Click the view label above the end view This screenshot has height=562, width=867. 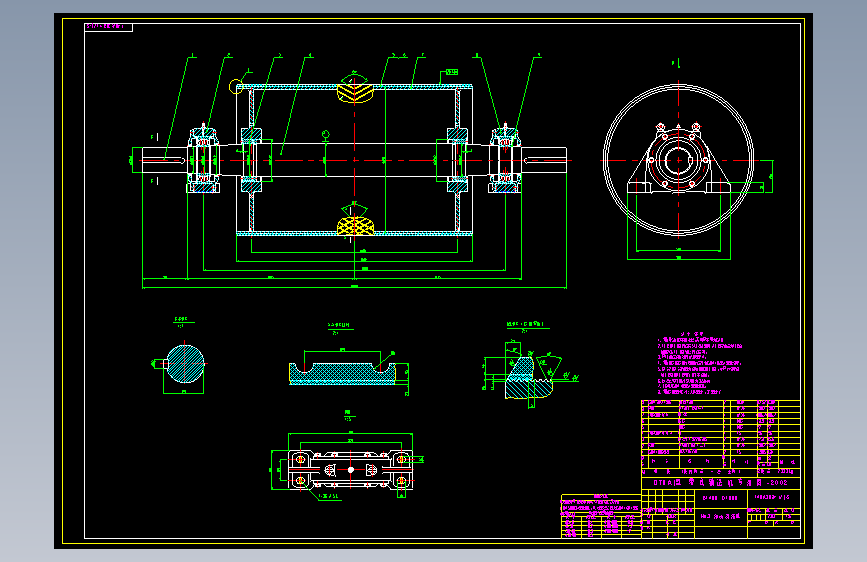[676, 64]
